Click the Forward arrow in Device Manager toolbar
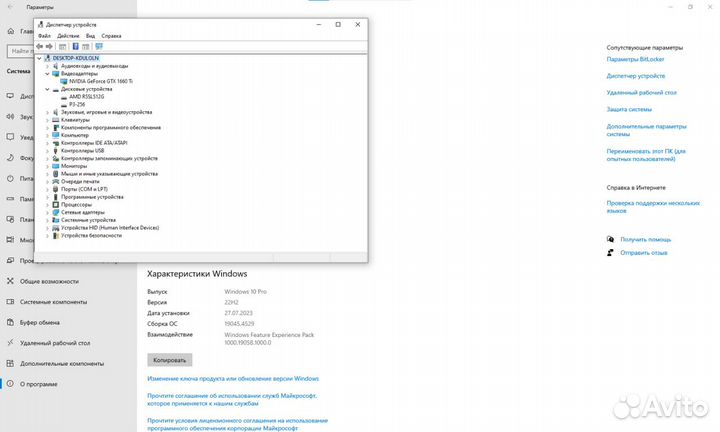720x432 pixels. (50, 46)
